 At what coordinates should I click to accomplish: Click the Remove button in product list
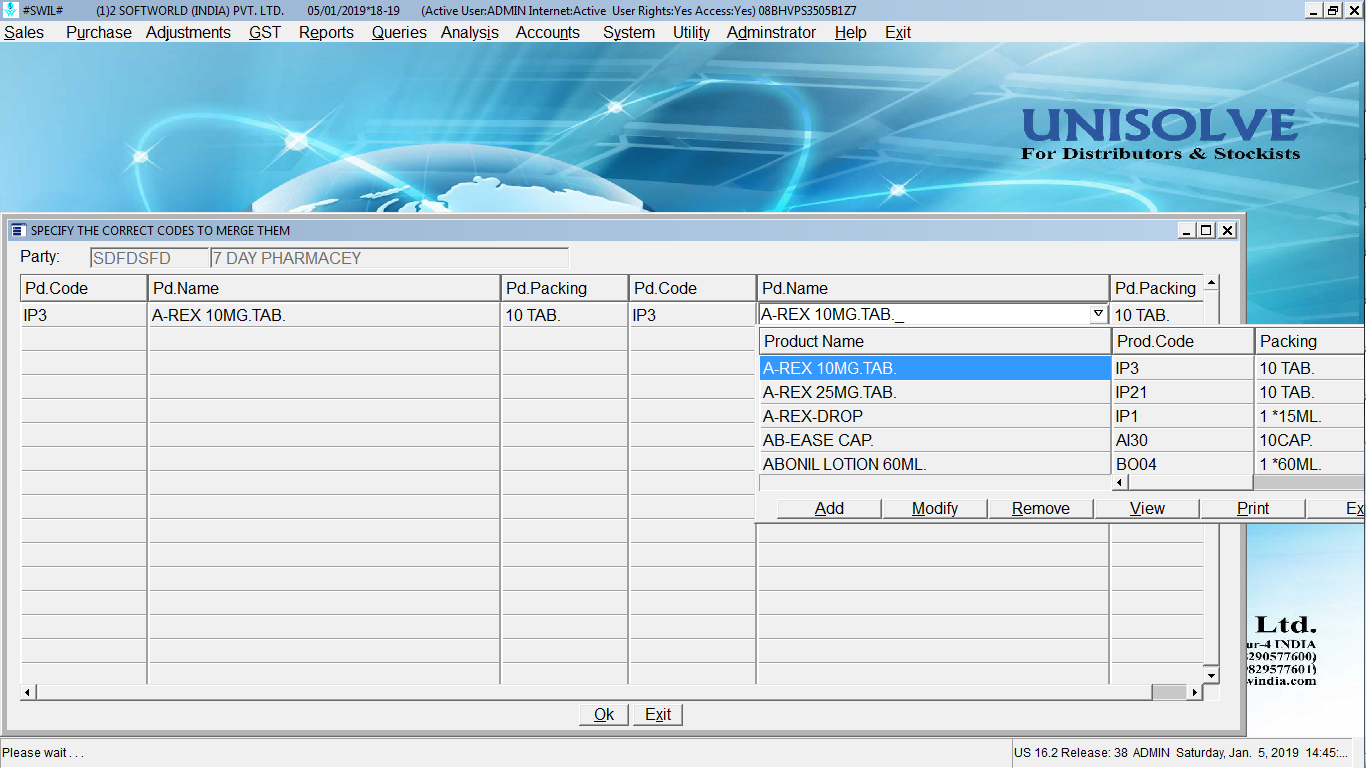(1041, 508)
